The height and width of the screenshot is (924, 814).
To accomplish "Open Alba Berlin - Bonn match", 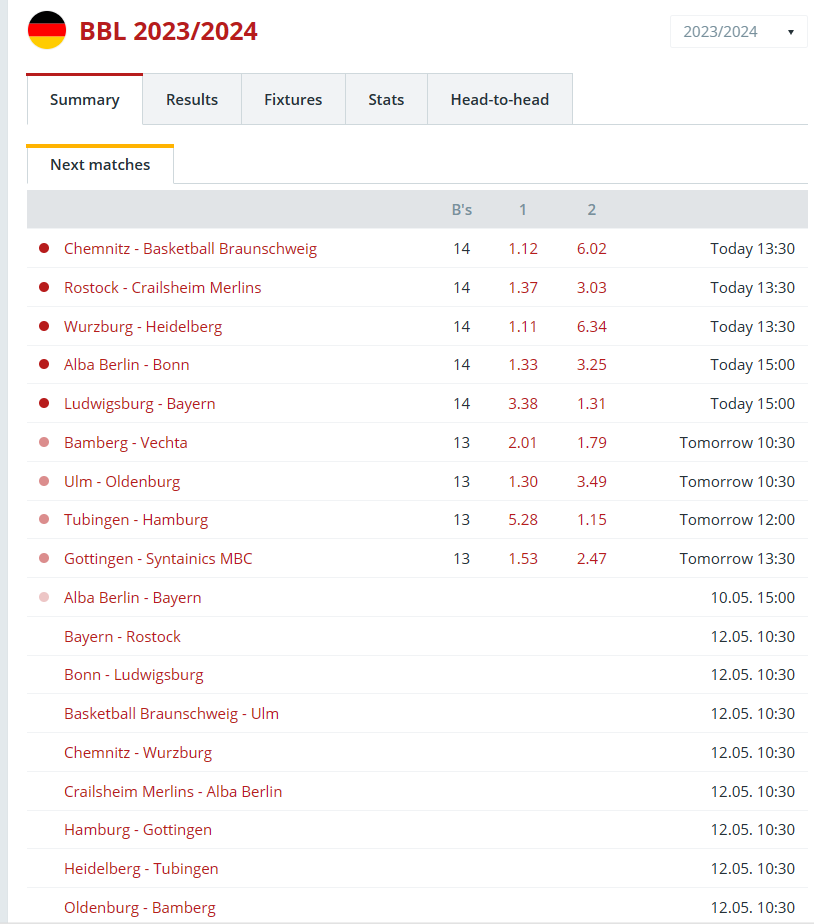I will click(x=127, y=365).
